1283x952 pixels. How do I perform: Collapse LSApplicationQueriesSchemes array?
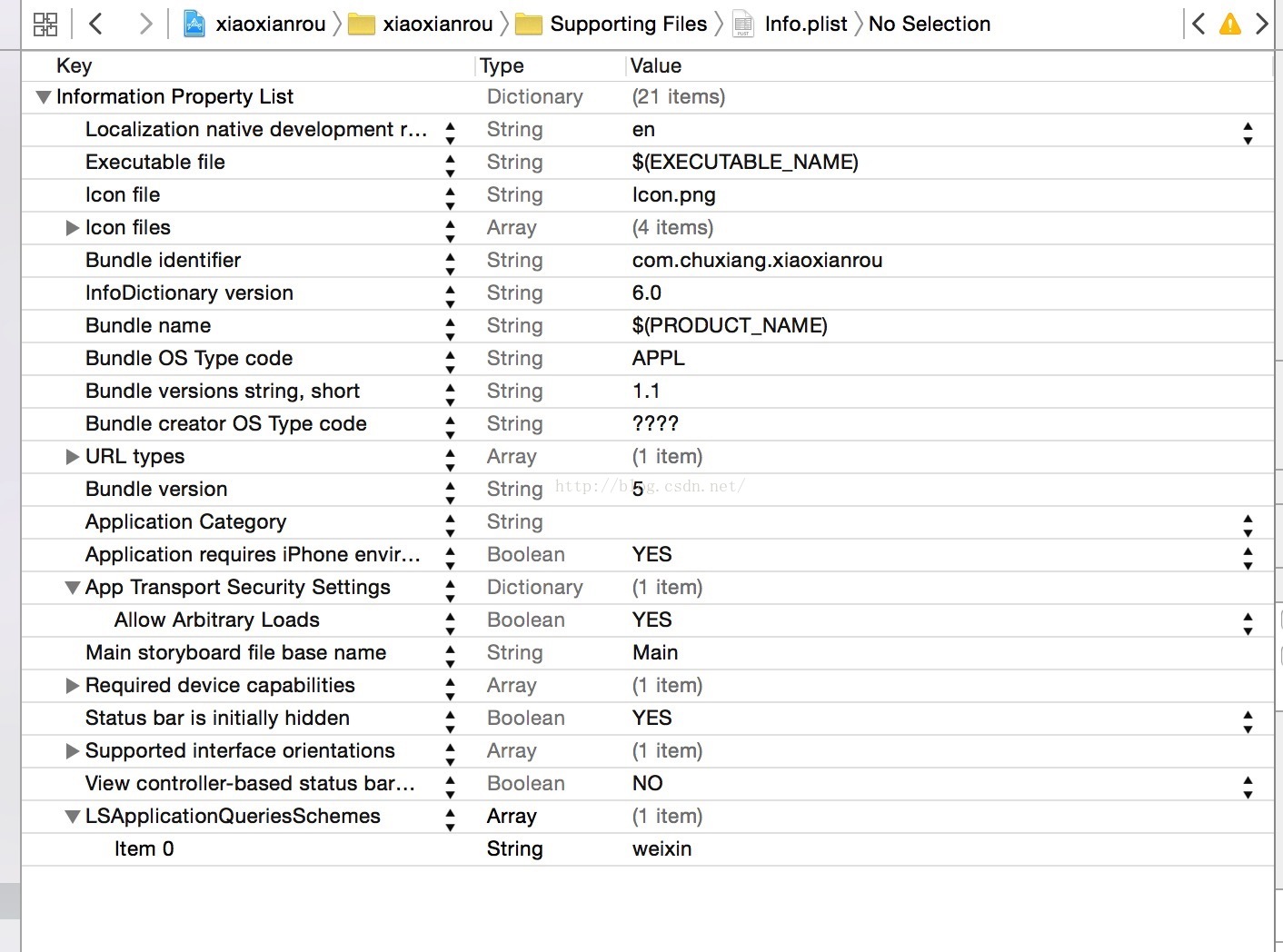point(73,817)
